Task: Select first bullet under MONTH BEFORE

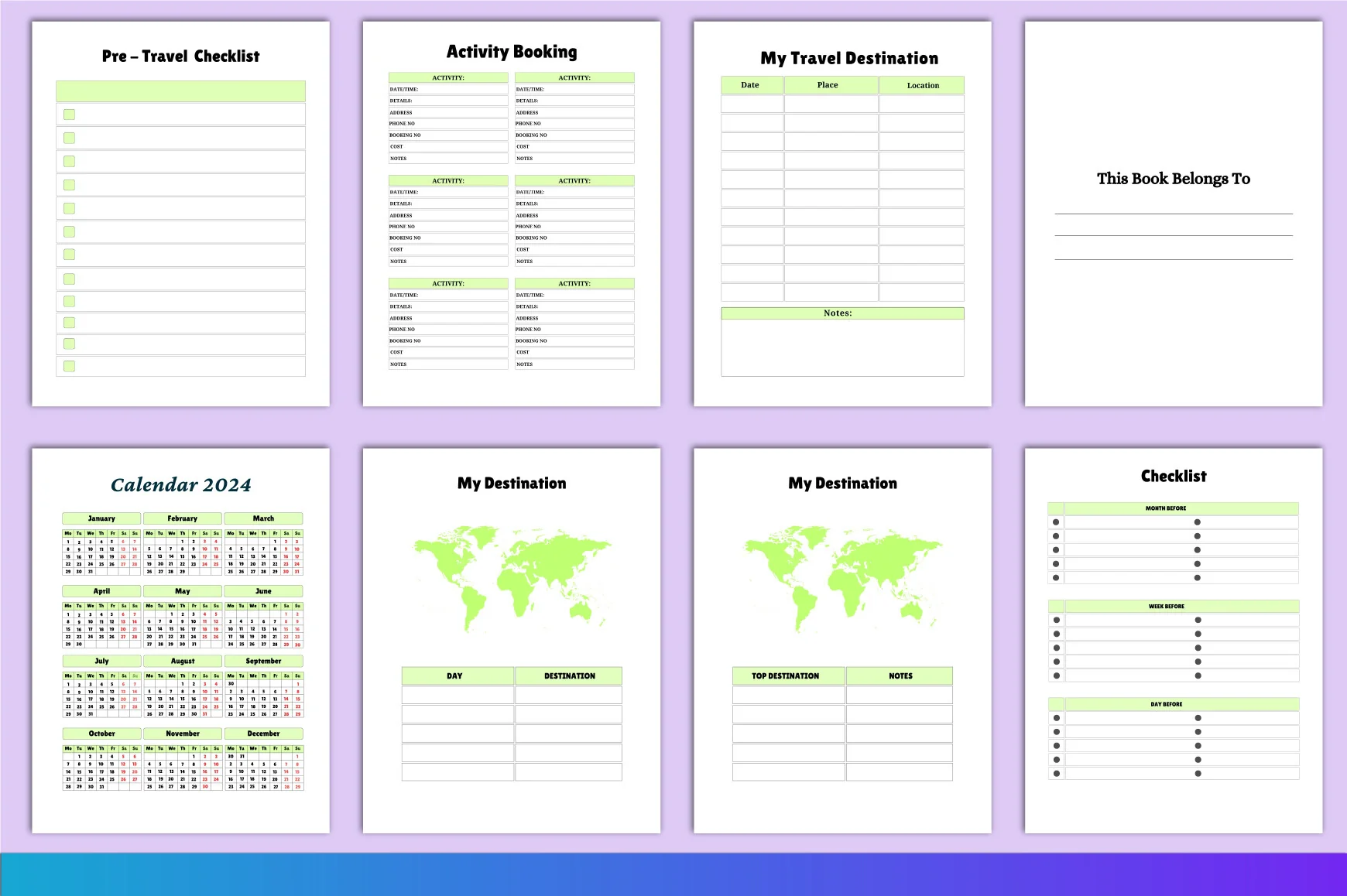Action: pos(1056,522)
